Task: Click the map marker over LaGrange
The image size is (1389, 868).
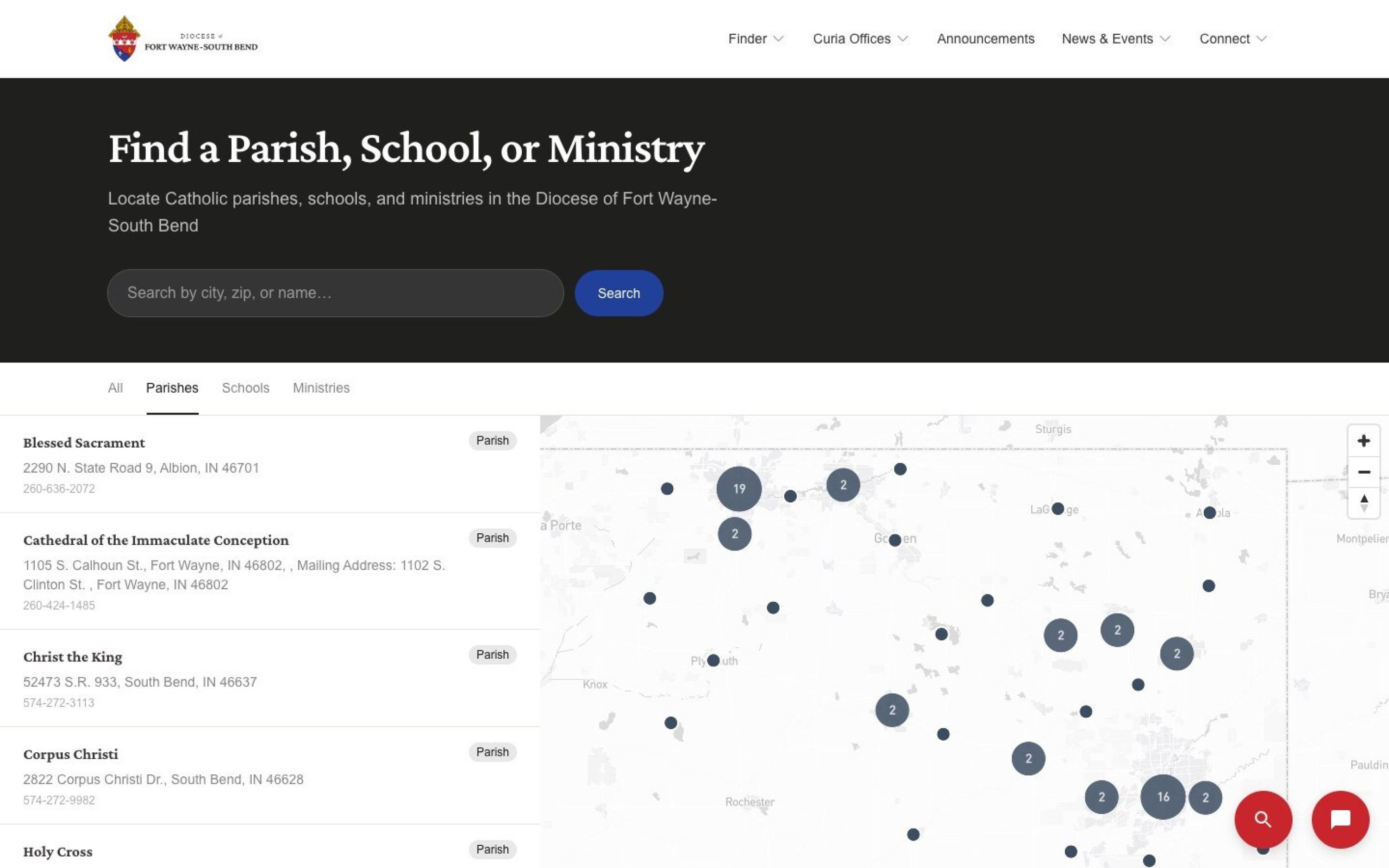Action: [1058, 509]
